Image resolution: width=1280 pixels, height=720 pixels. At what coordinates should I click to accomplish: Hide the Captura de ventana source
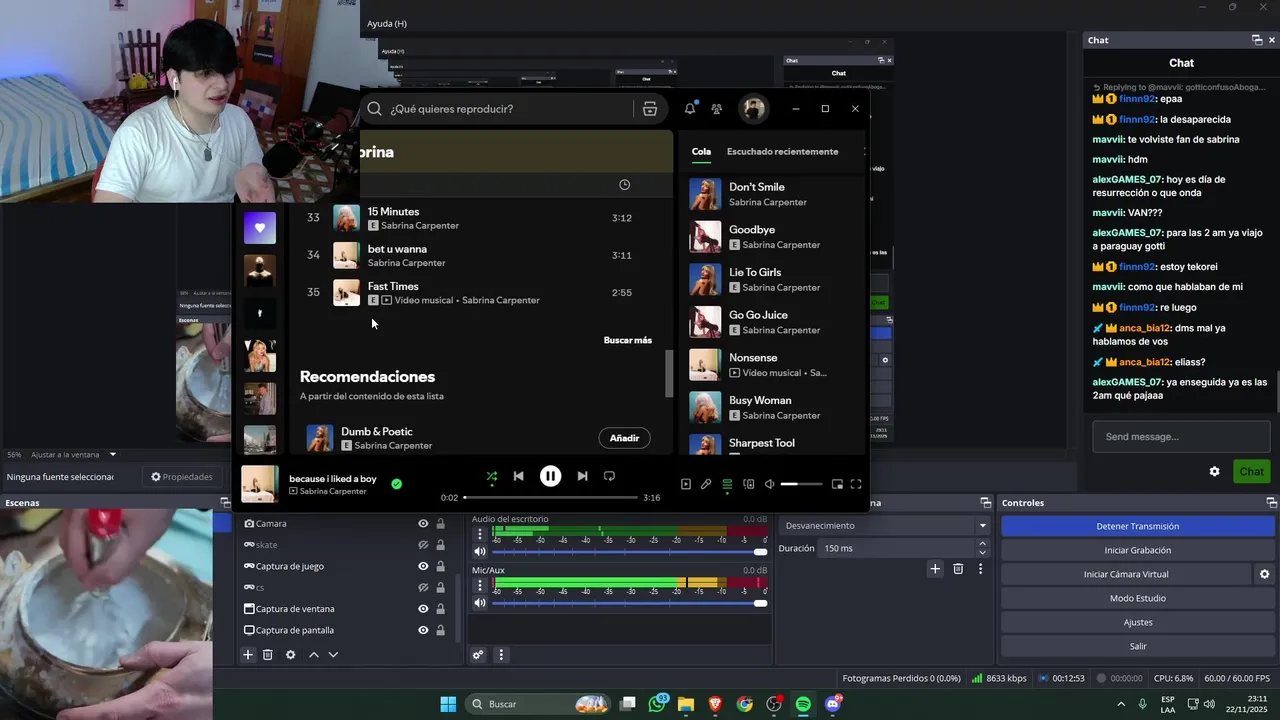click(423, 609)
